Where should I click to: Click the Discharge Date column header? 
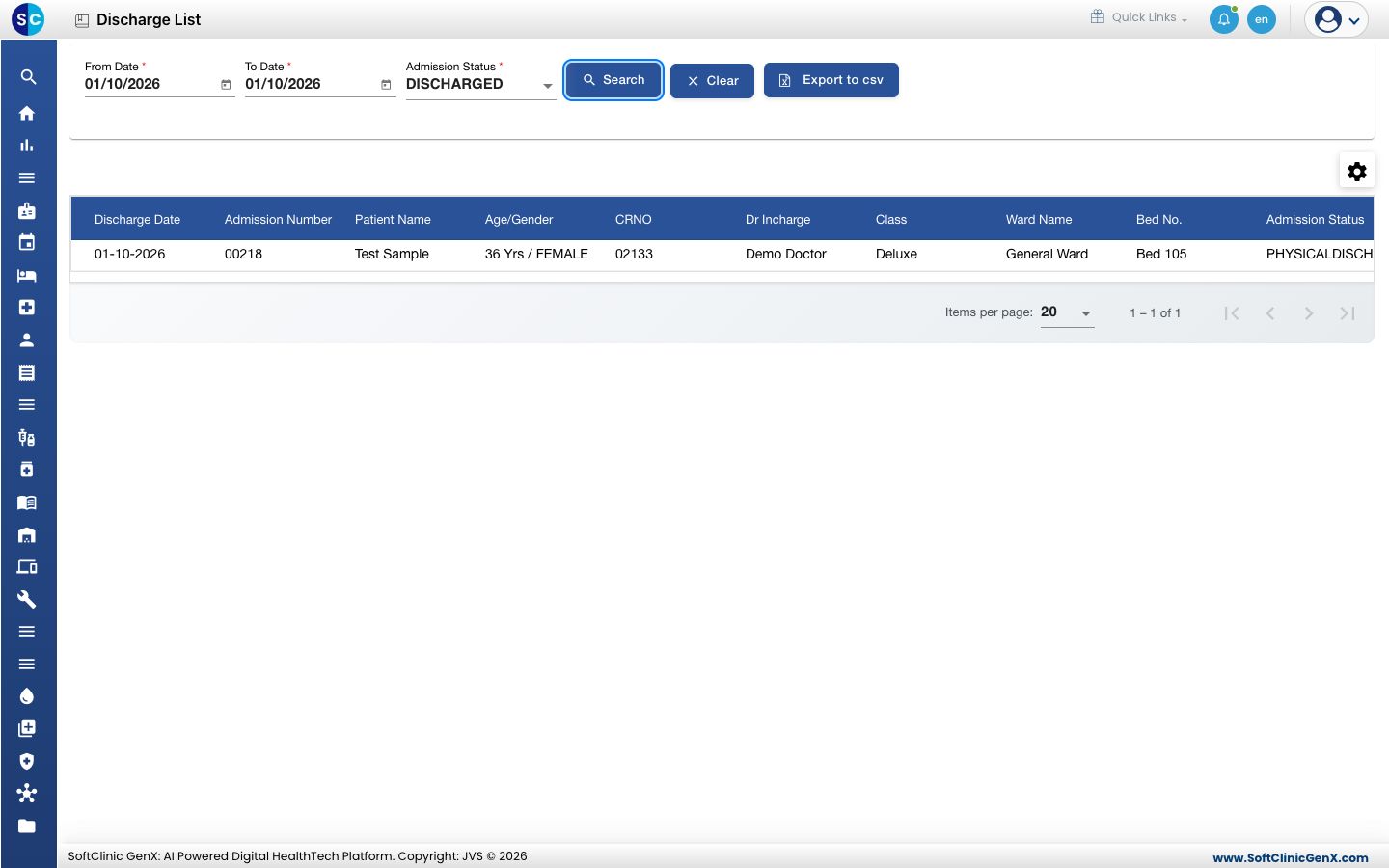click(x=137, y=220)
